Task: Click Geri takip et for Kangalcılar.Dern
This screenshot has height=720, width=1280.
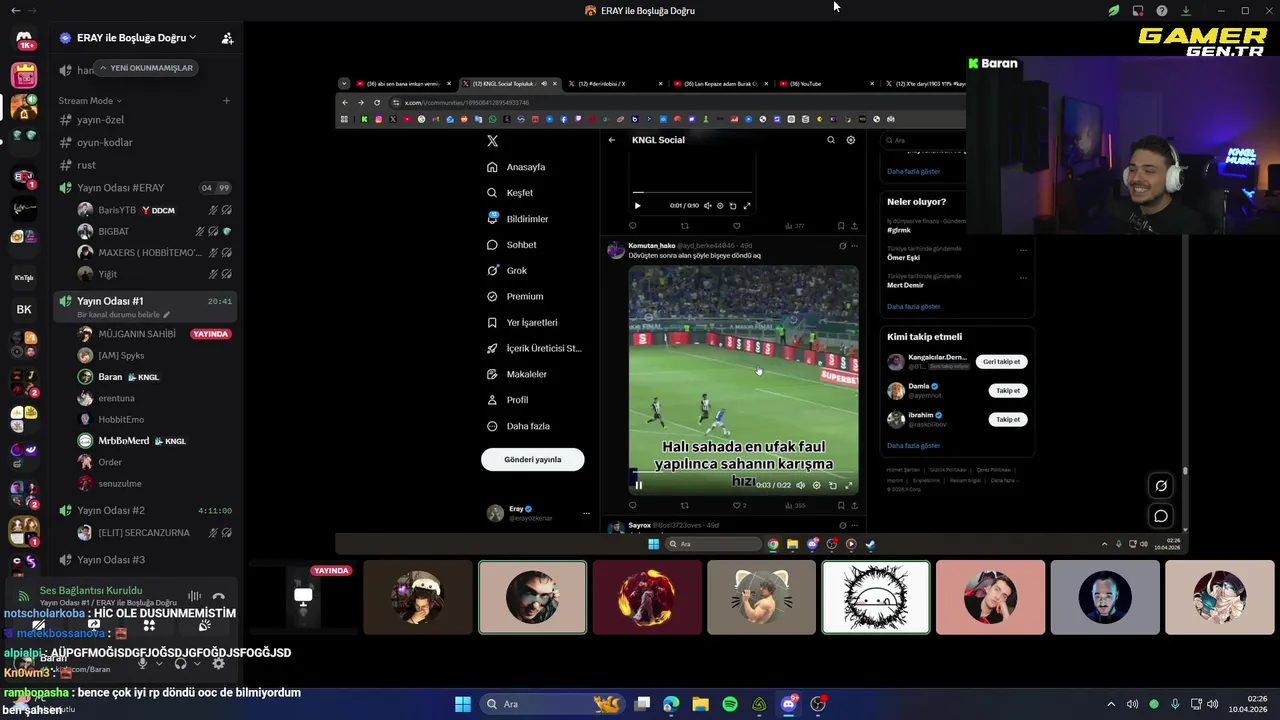Action: 1002,362
